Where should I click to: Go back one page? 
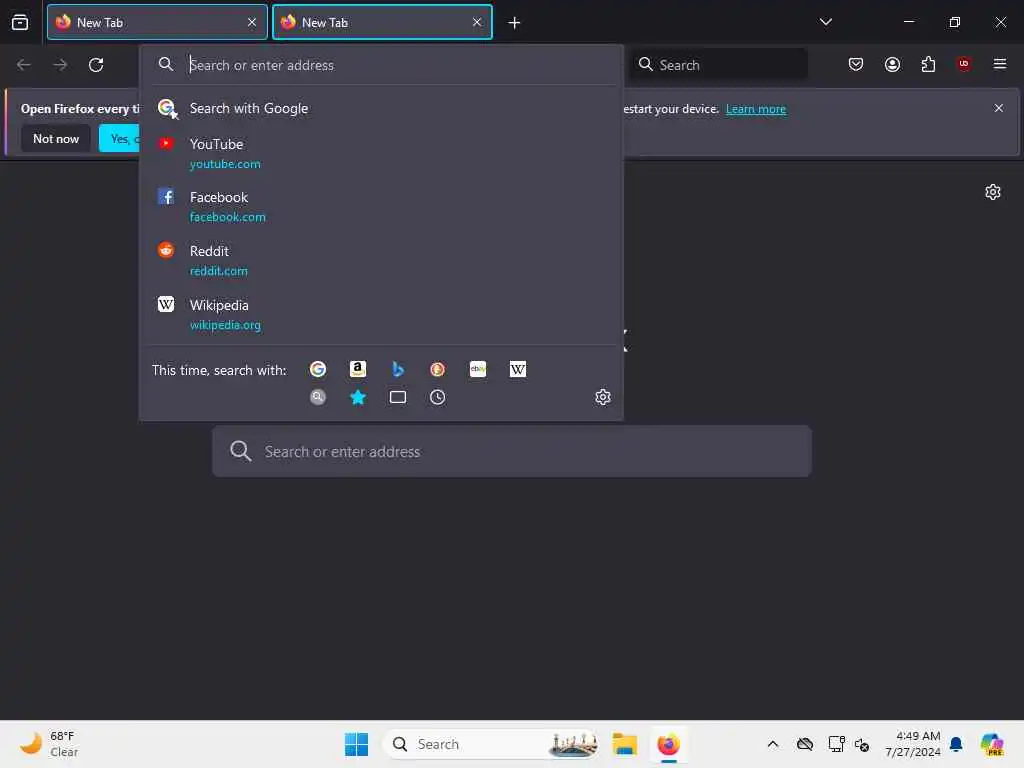point(24,65)
